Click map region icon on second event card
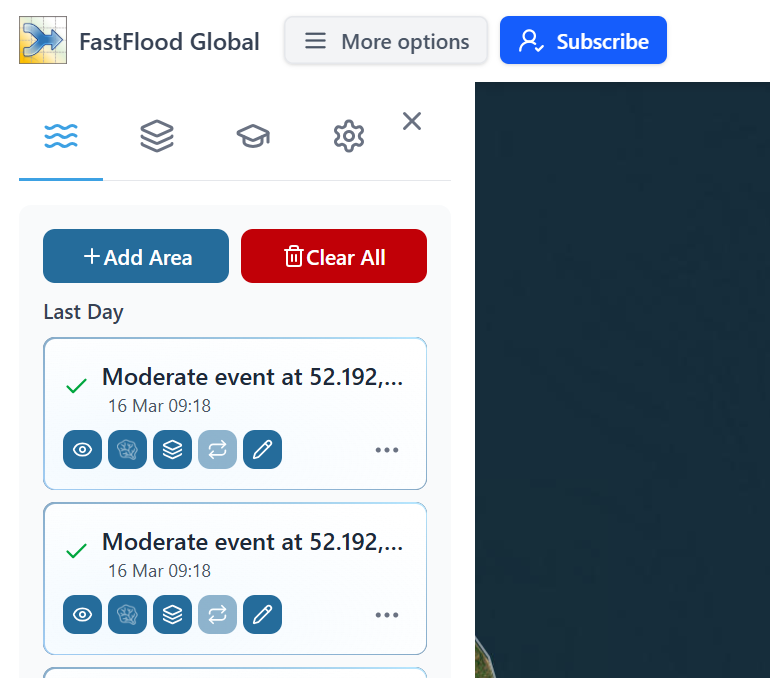 pos(128,615)
